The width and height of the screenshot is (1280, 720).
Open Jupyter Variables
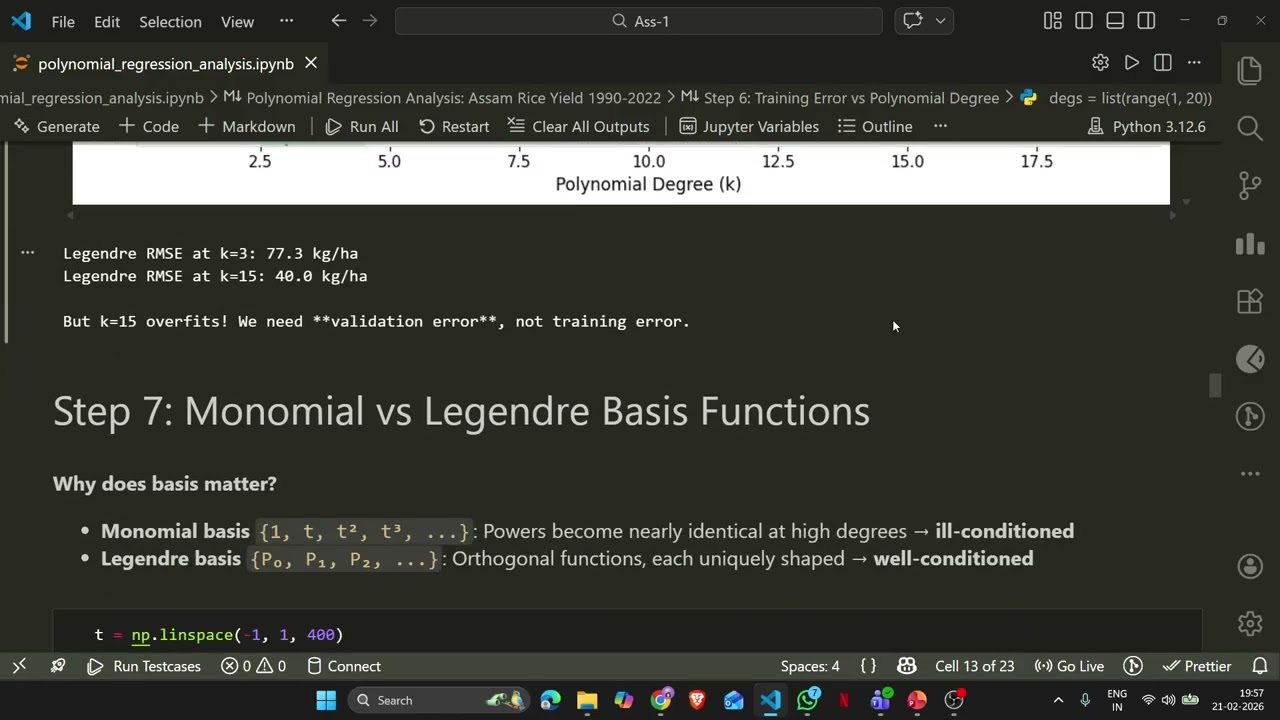pyautogui.click(x=749, y=126)
